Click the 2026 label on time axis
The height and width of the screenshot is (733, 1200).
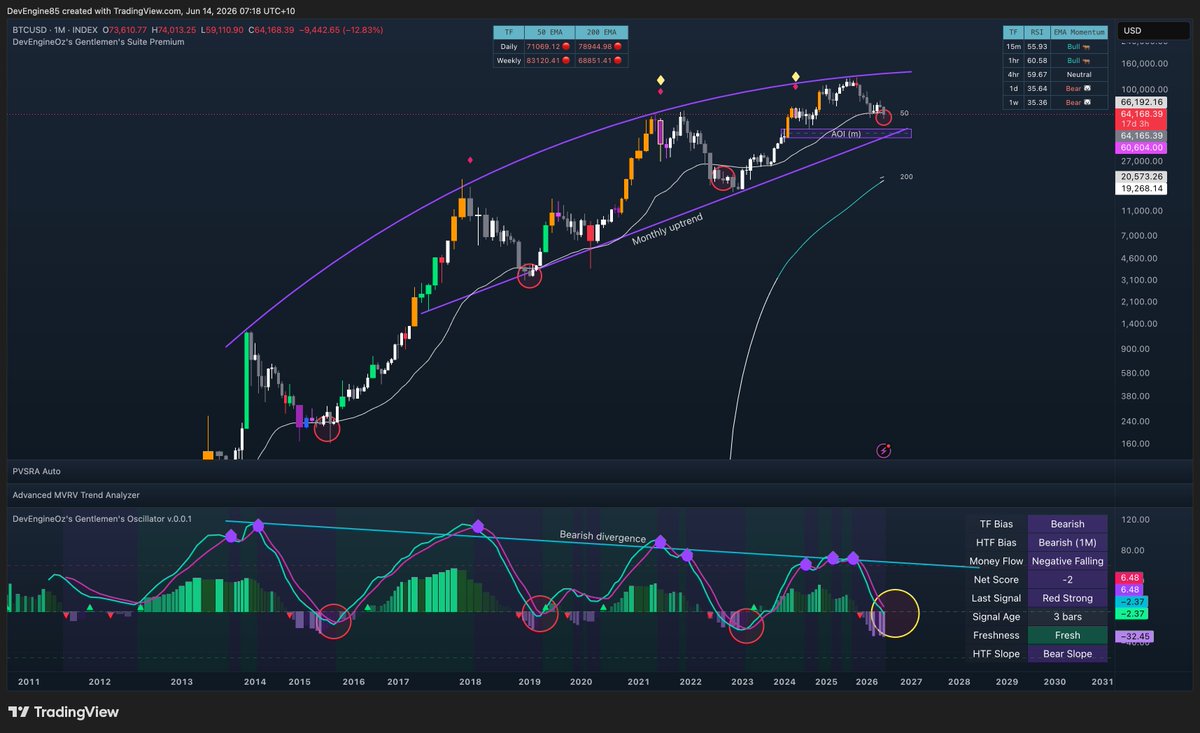pyautogui.click(x=866, y=681)
